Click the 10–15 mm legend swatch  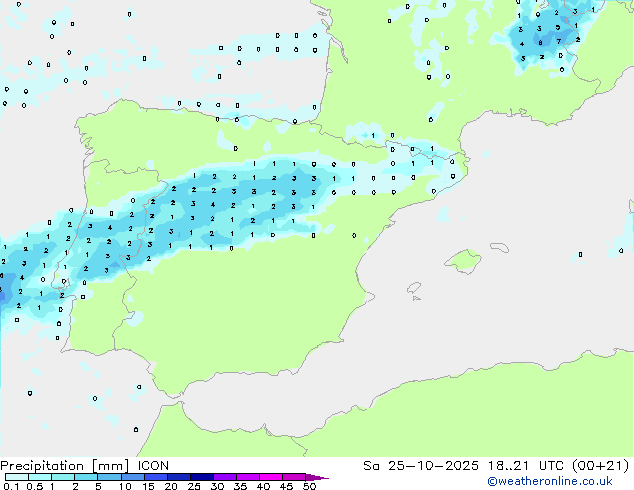(132, 477)
